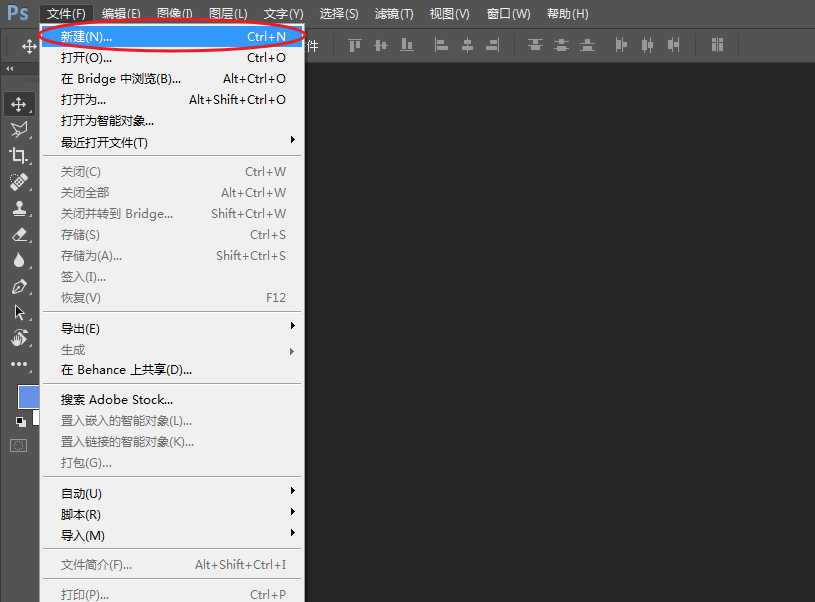Select the Move tool
This screenshot has height=602, width=815.
pos(18,103)
